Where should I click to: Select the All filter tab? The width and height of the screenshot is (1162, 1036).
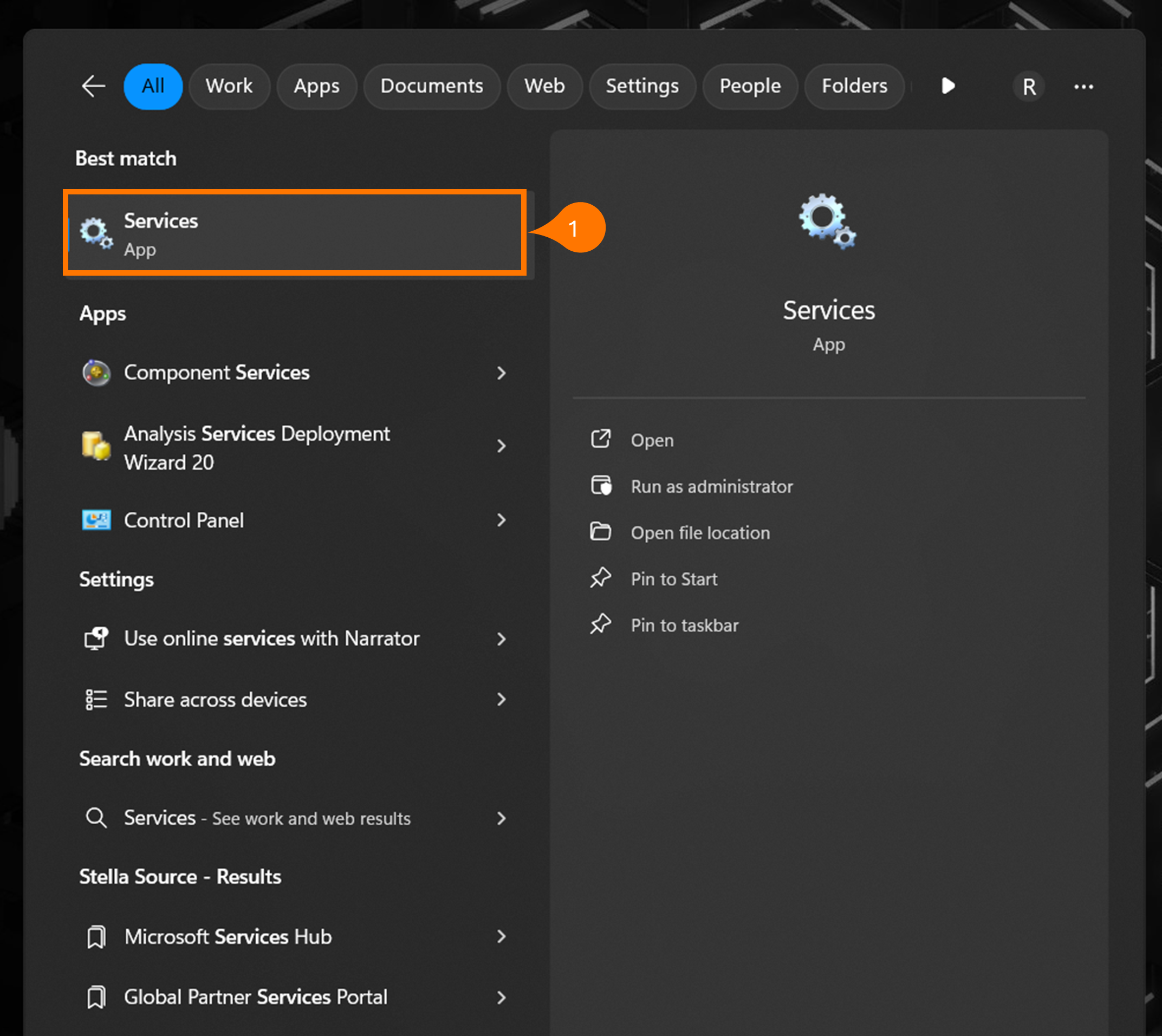[x=153, y=87]
